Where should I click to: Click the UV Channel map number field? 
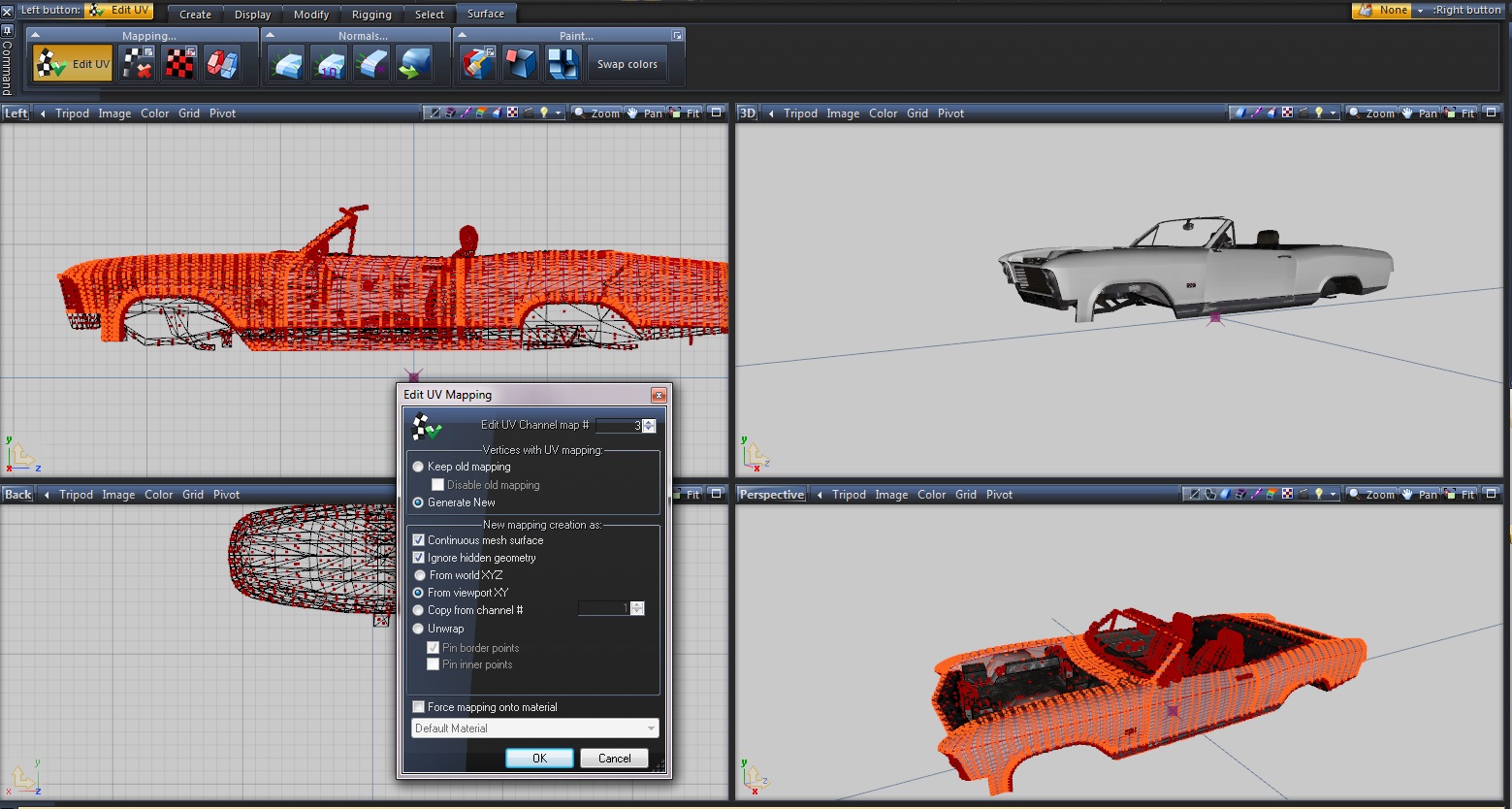pos(619,426)
